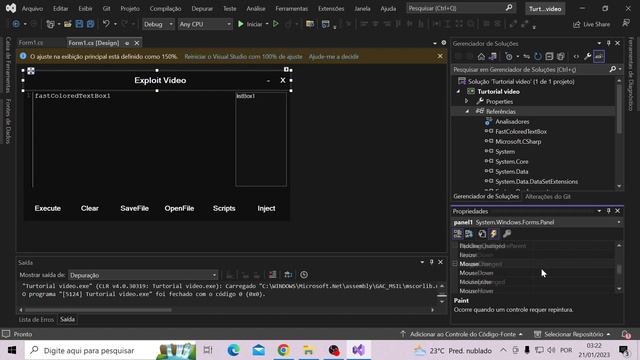Open the Extensões menu
Viewport: 640px width, 360px height.
331,9
